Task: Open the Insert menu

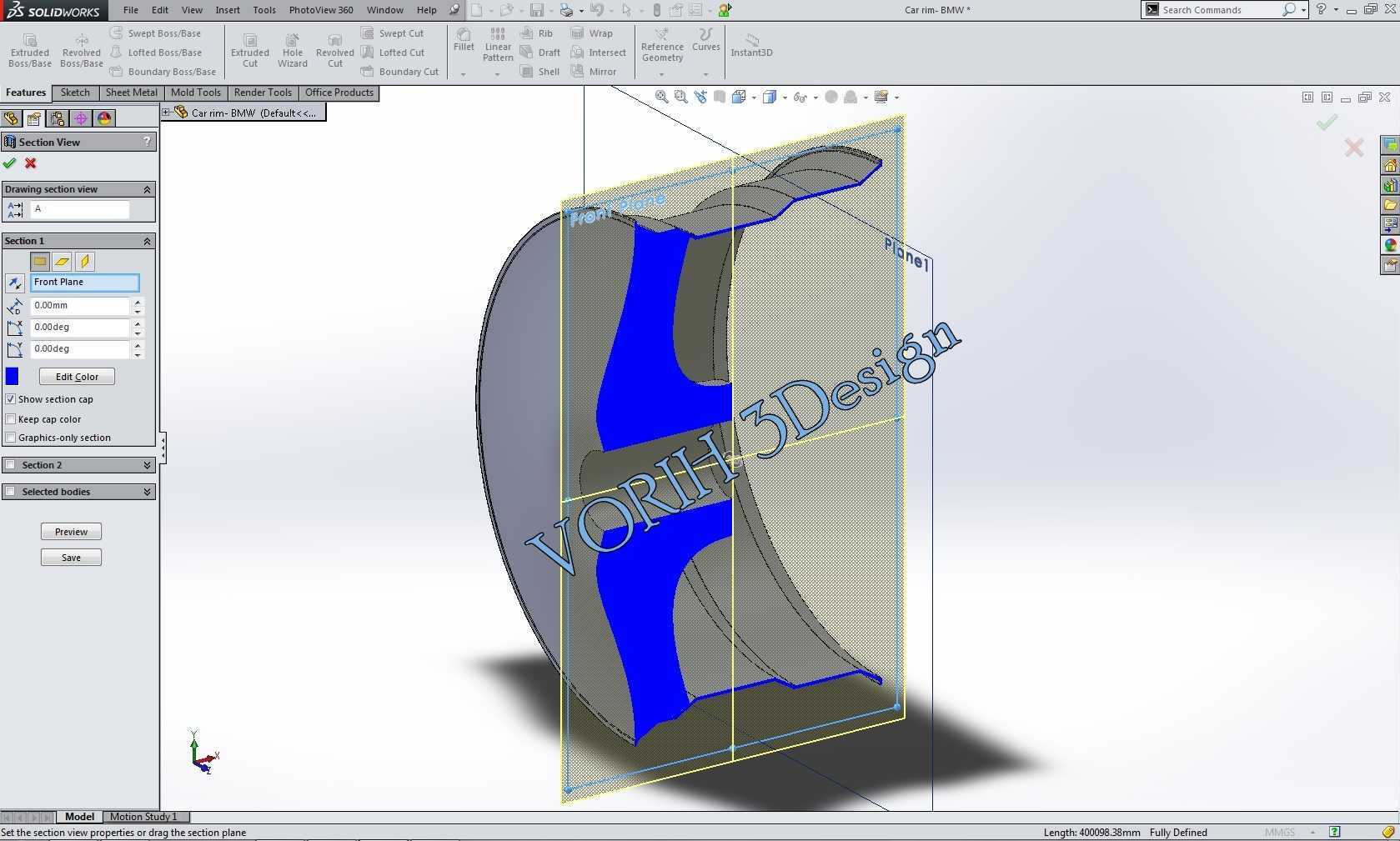Action: coord(228,10)
